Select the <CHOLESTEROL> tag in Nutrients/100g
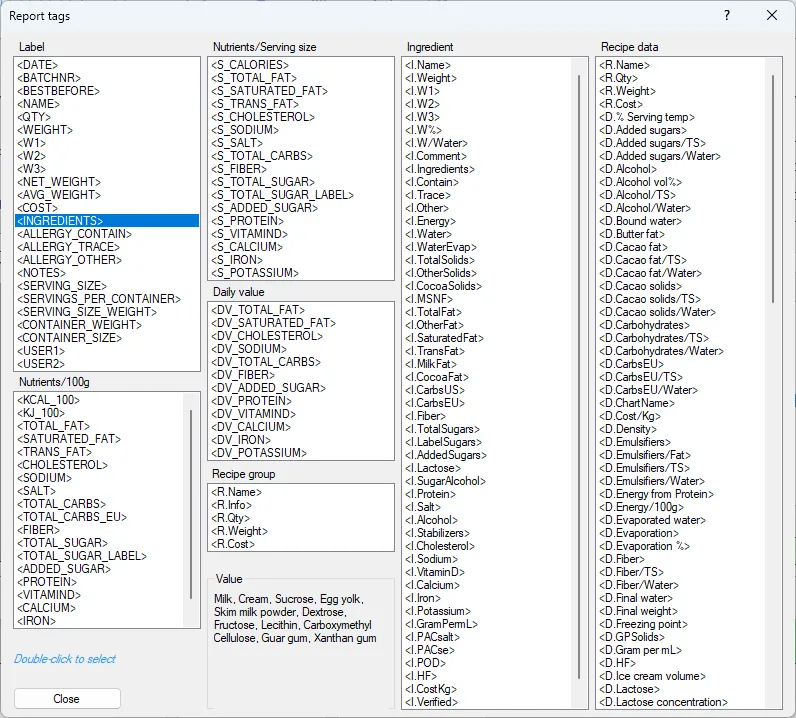The image size is (796, 718). 62,465
